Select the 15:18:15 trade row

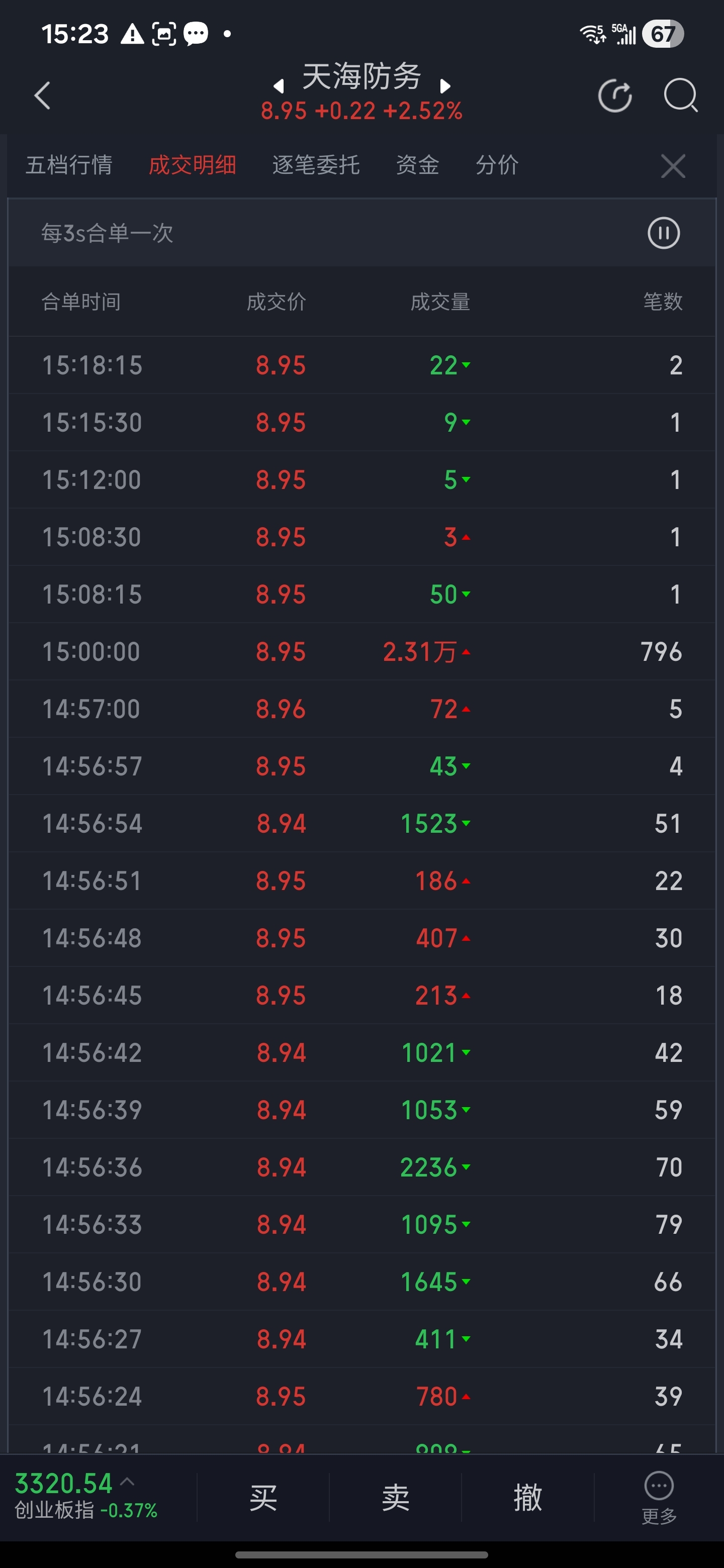[x=361, y=365]
